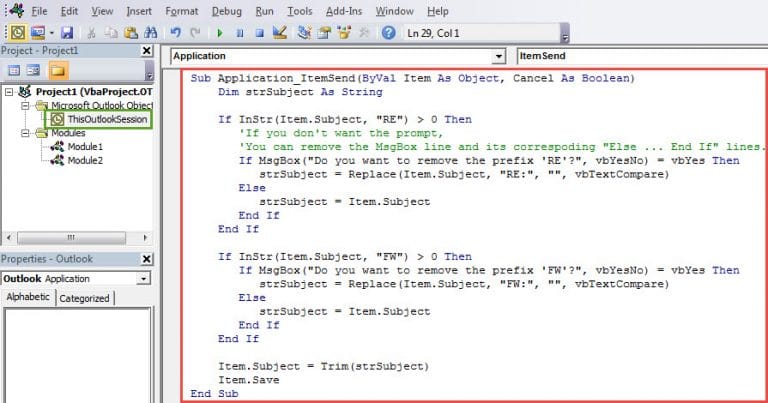Viewport: 768px width, 403px height.
Task: Collapse the Modules folder node
Action: point(25,133)
